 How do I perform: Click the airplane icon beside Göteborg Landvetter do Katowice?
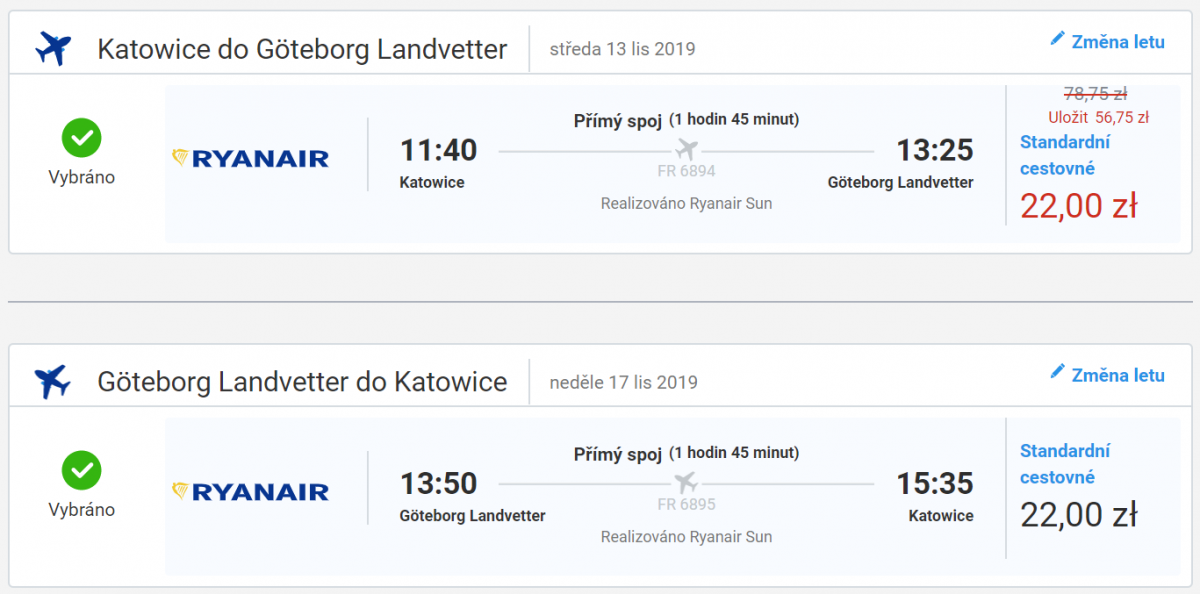(x=53, y=381)
